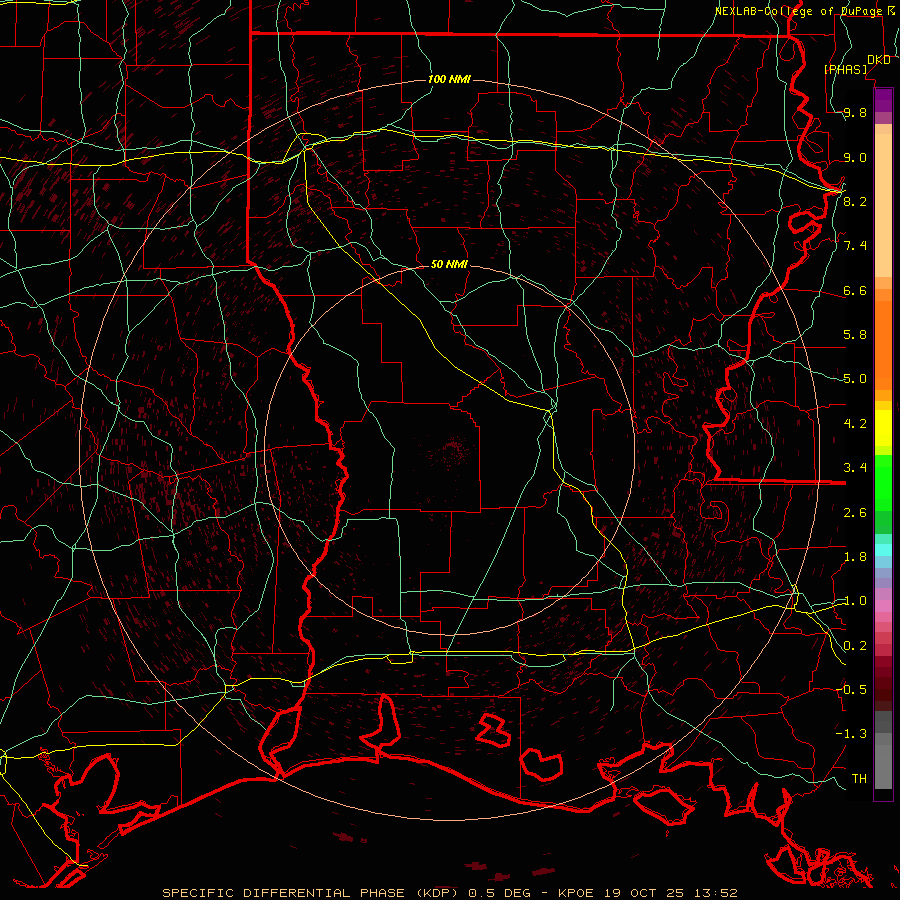Click the purple top segment of color bar
This screenshot has width=900, height=900.
click(x=883, y=100)
